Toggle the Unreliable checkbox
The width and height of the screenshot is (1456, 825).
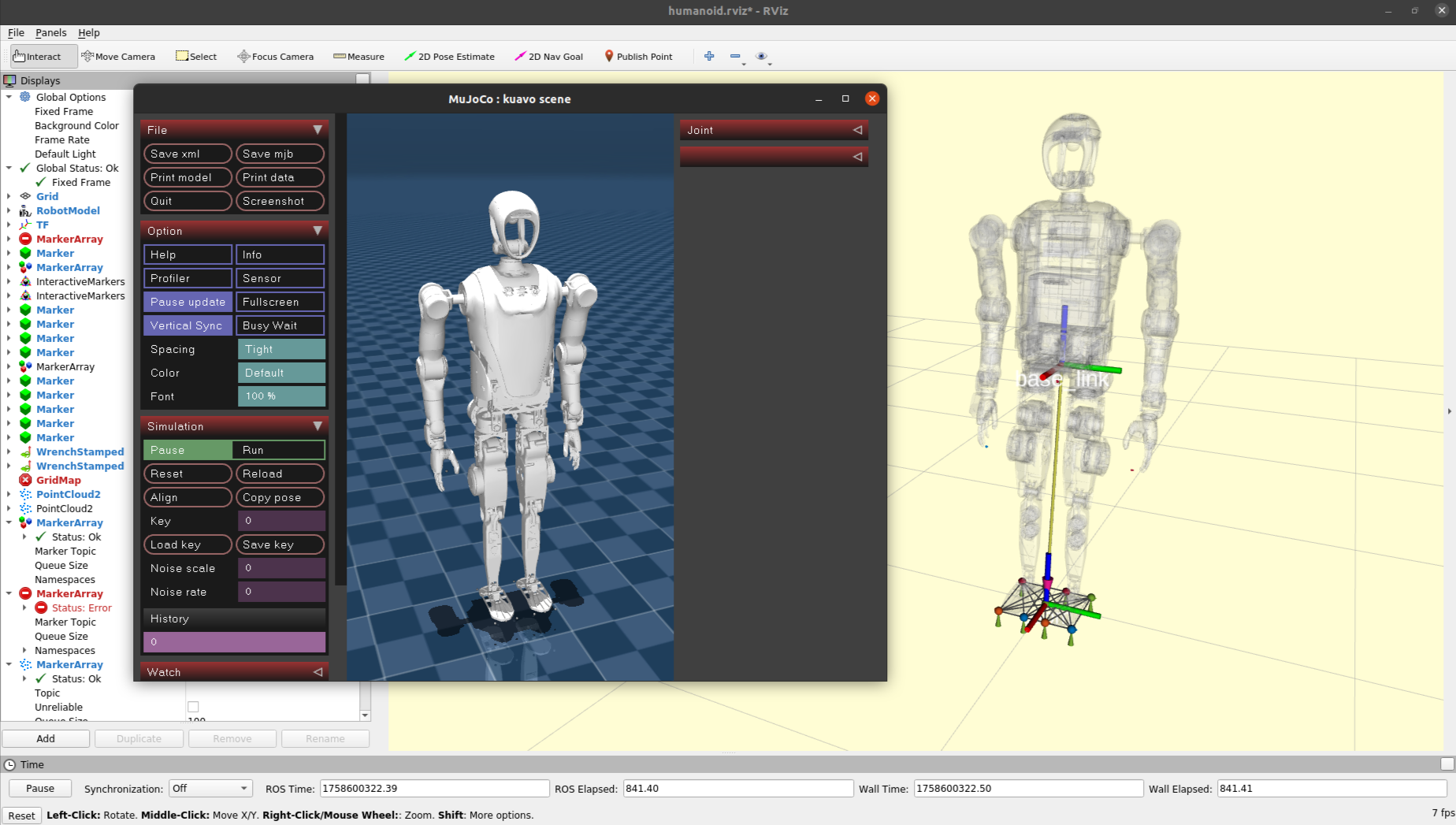(193, 707)
